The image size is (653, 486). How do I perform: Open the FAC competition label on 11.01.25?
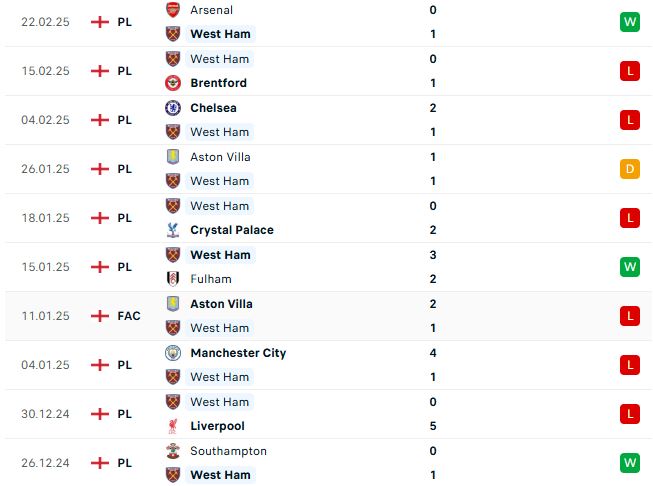[x=129, y=316]
